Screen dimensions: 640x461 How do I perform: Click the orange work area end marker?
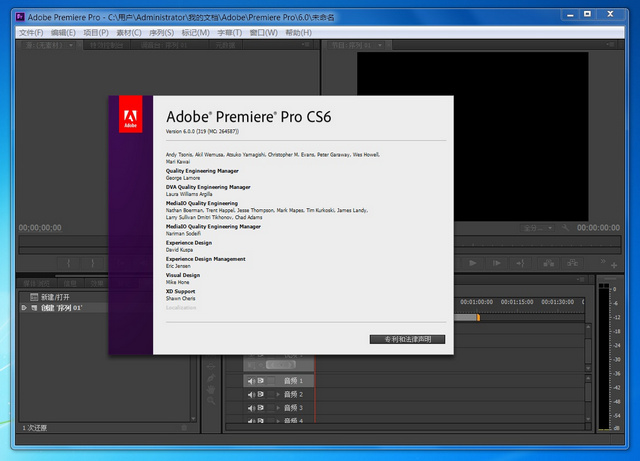tap(478, 317)
